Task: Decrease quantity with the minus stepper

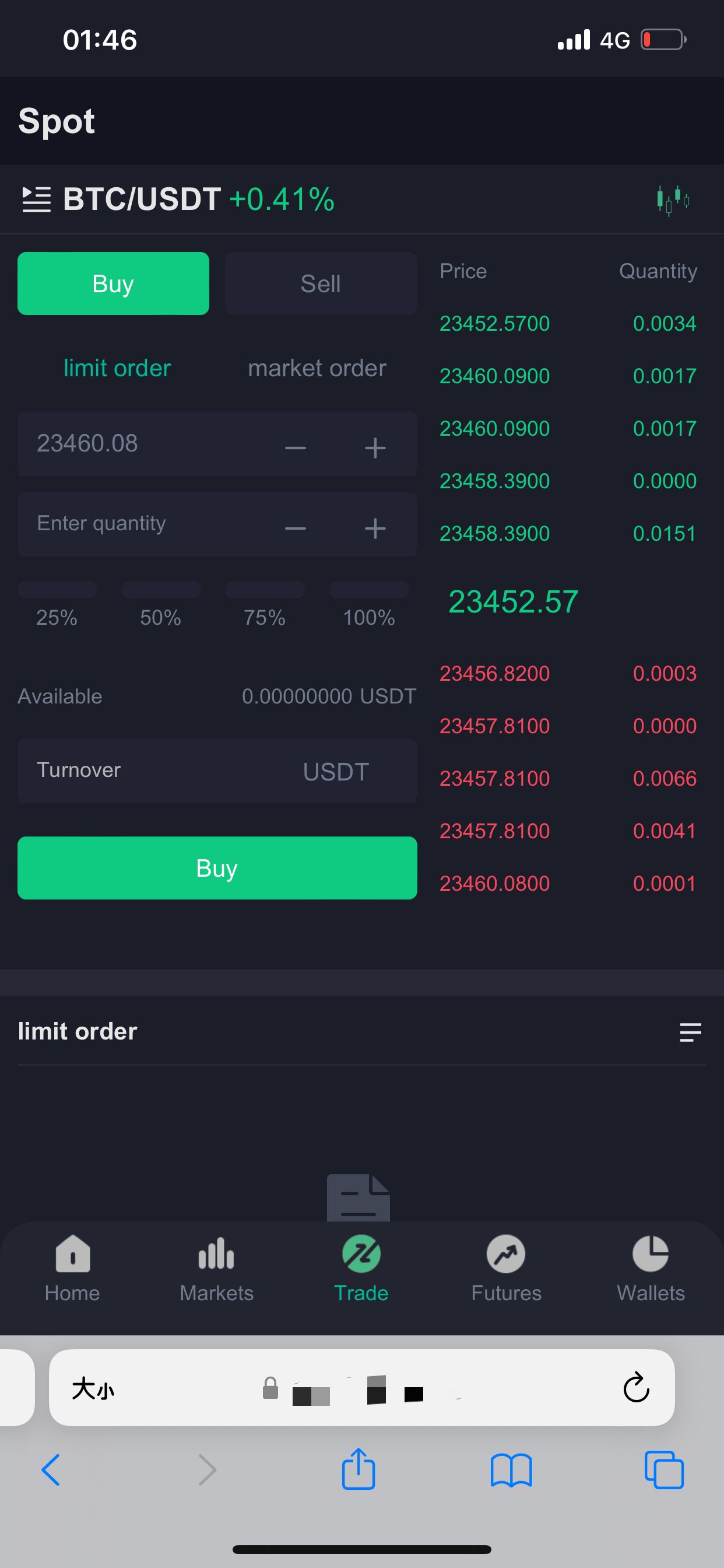Action: (x=296, y=528)
